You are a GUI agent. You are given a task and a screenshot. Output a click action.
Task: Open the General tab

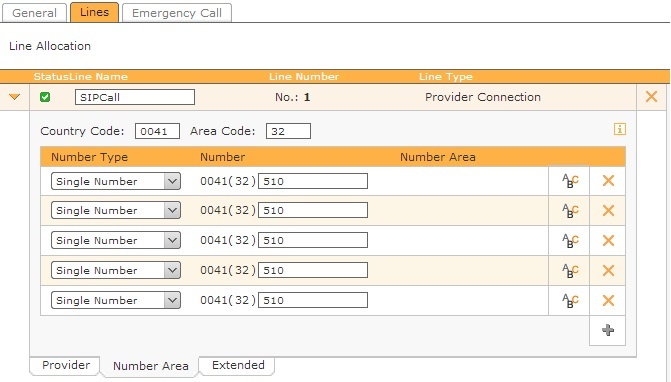34,12
